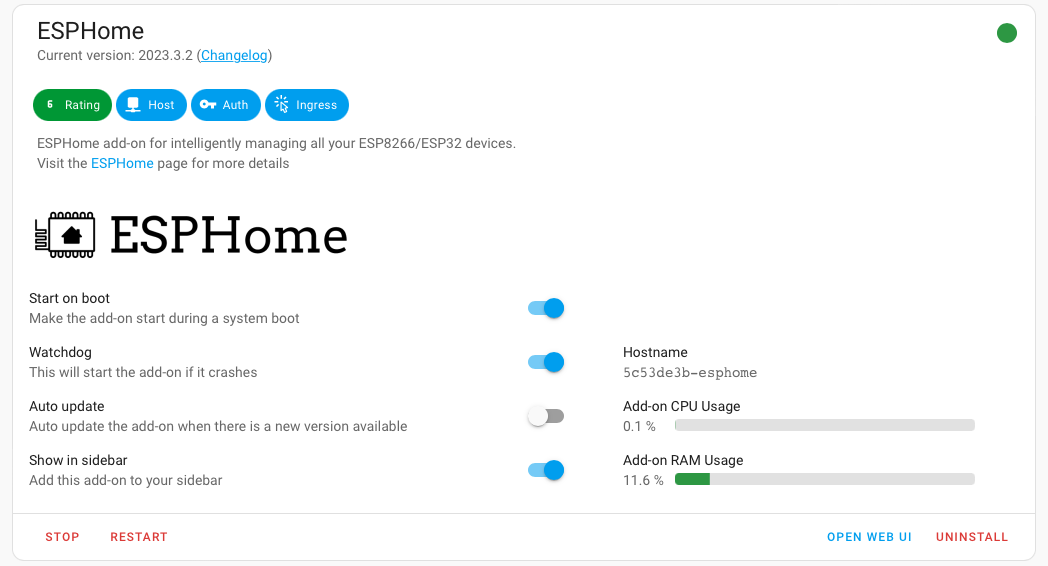
Task: Click the 11.6 % RAM value
Action: (643, 480)
